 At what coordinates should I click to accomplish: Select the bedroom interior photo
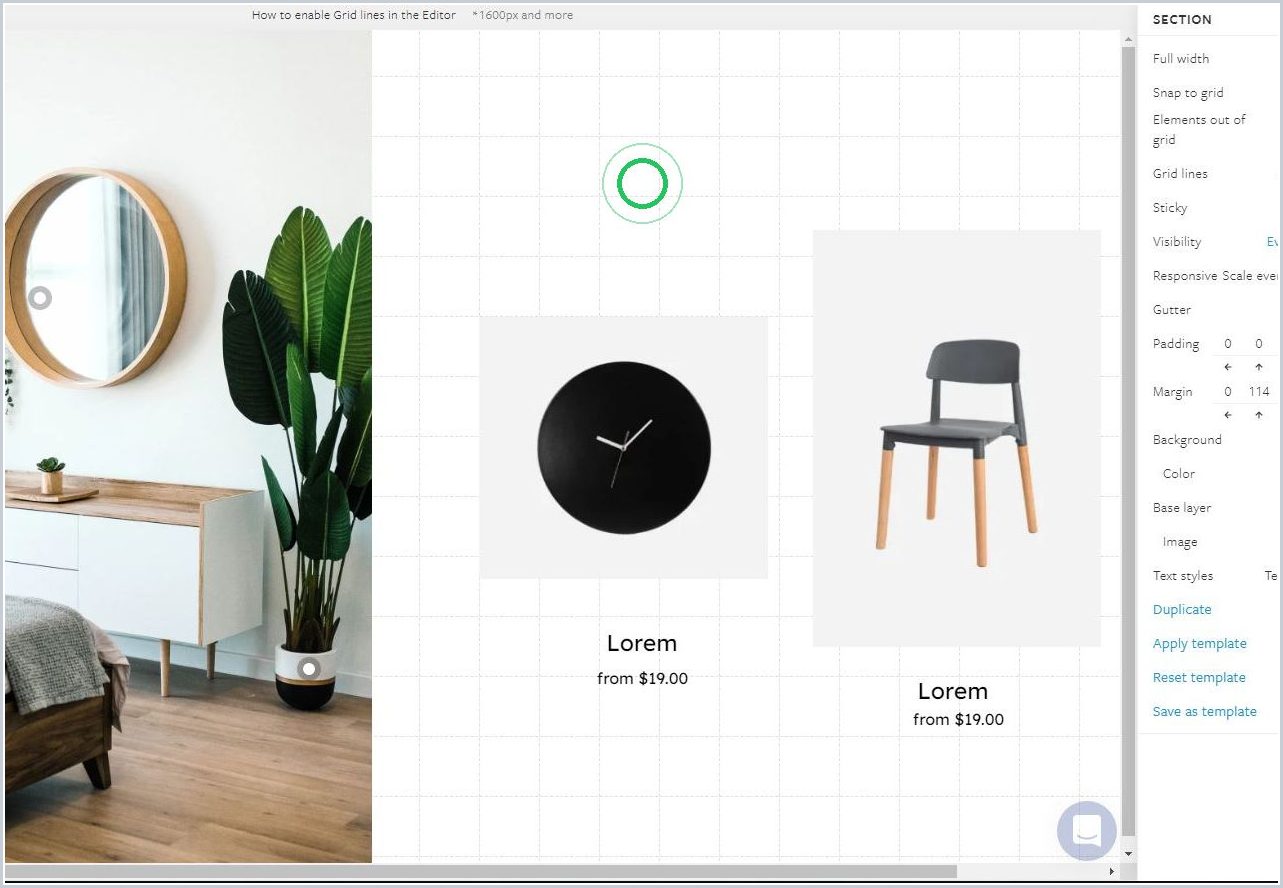click(188, 446)
